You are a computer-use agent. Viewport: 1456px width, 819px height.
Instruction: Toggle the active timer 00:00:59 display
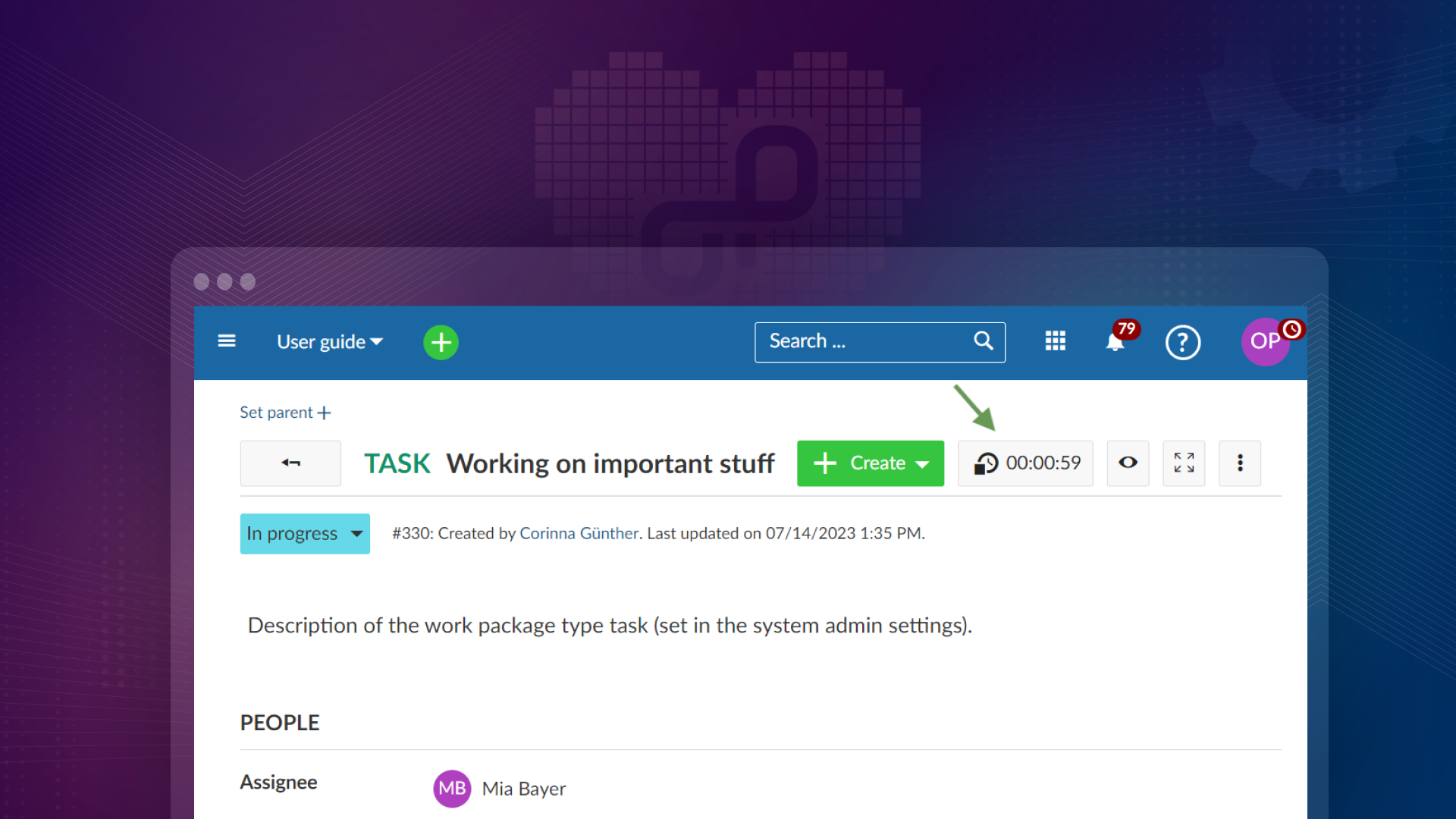click(x=1025, y=462)
